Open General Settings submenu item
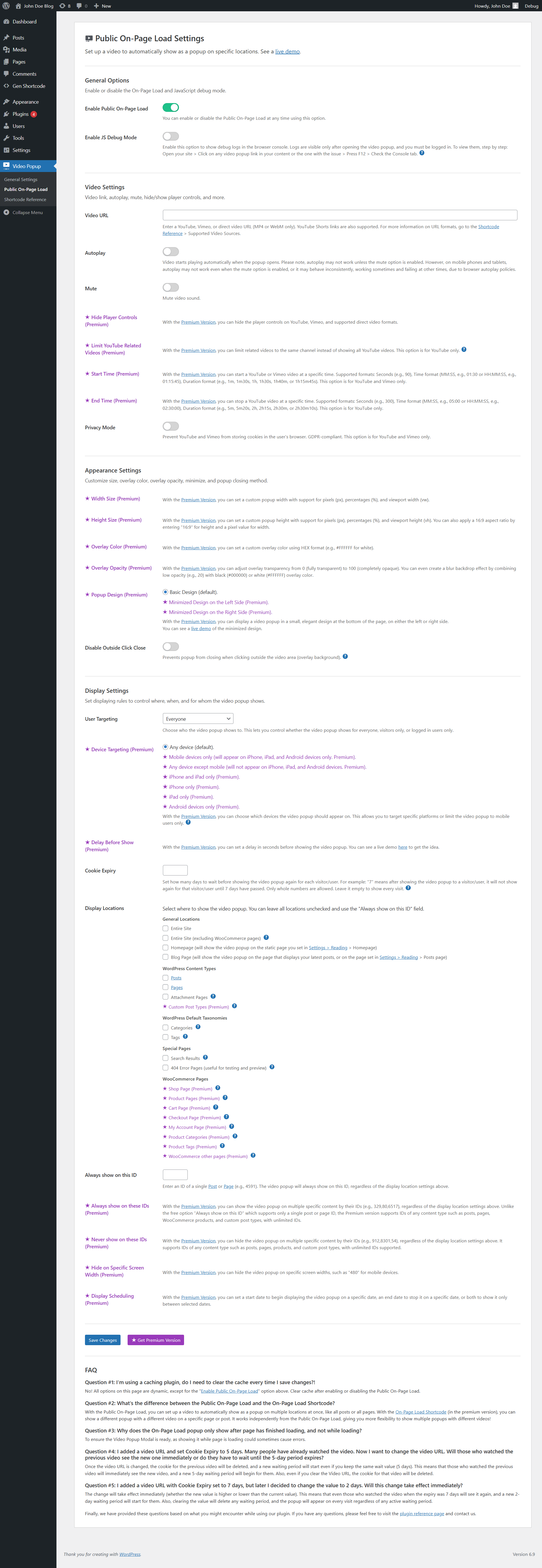542x1568 pixels. (x=21, y=180)
